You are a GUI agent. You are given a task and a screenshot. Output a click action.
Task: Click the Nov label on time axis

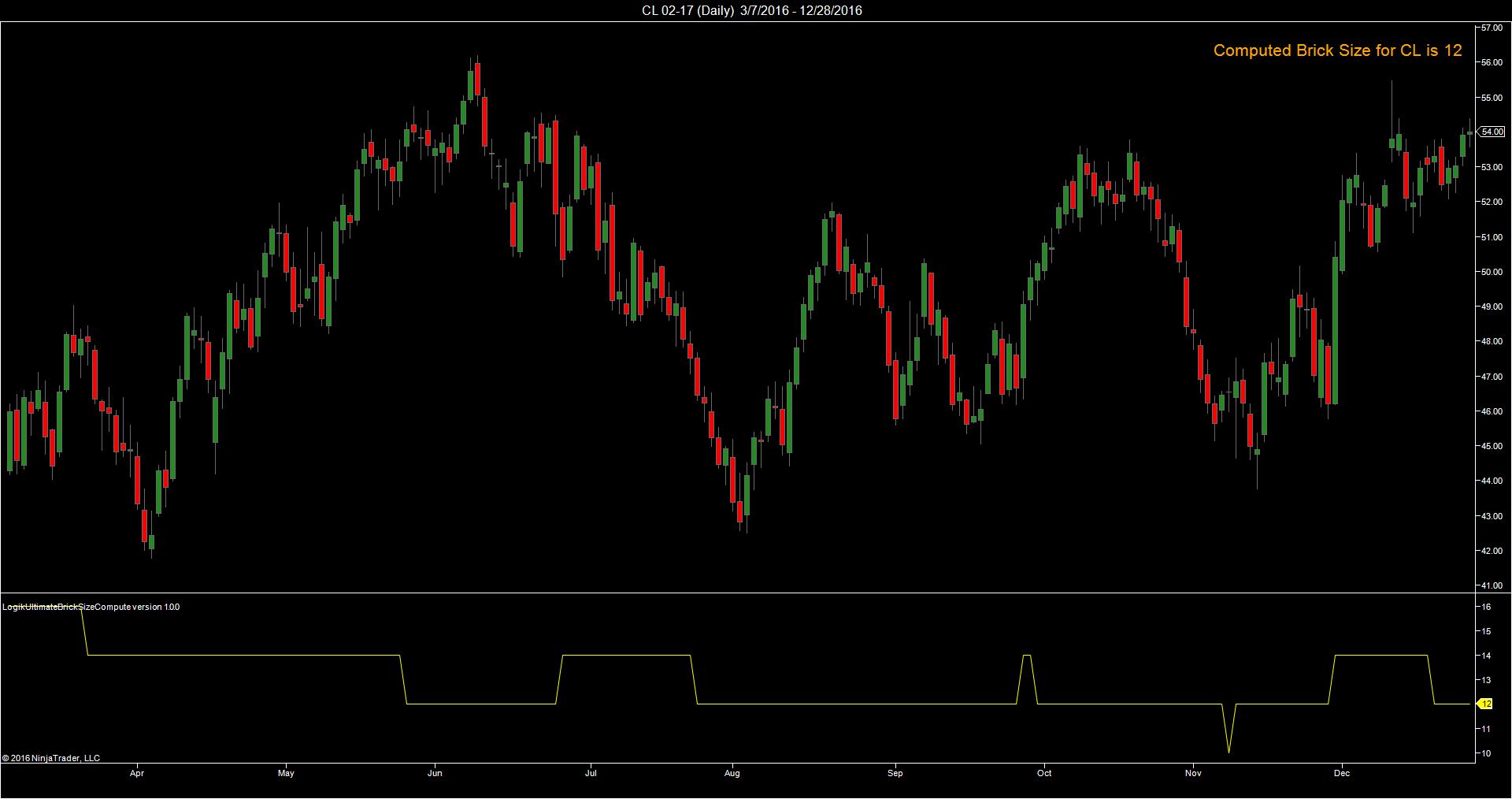(x=1193, y=773)
